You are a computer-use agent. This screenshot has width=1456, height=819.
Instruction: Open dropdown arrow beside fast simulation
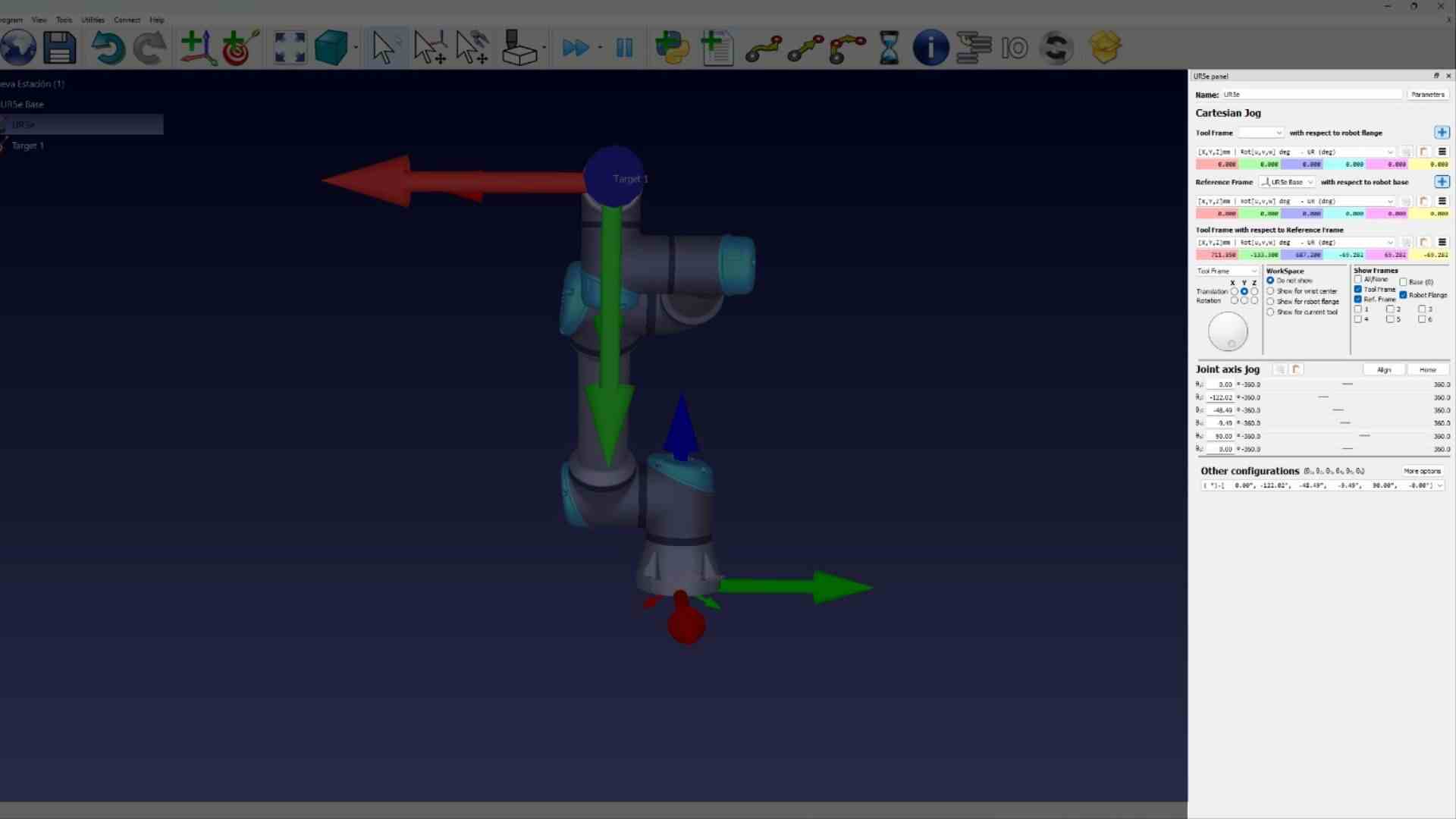[600, 48]
